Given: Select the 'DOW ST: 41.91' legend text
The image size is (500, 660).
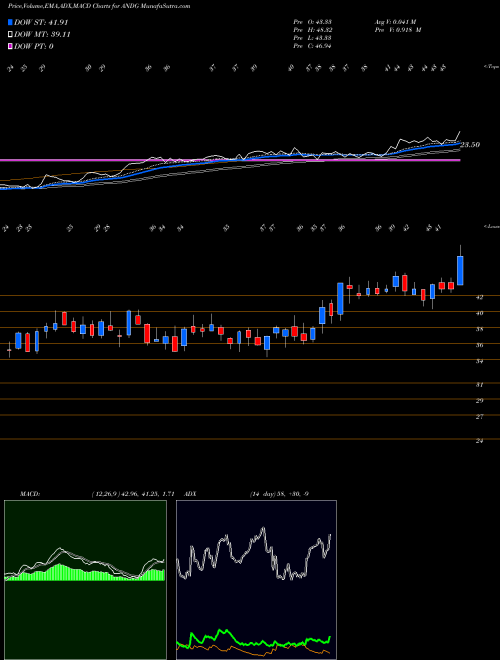Looking at the screenshot, I should pyautogui.click(x=41, y=22).
